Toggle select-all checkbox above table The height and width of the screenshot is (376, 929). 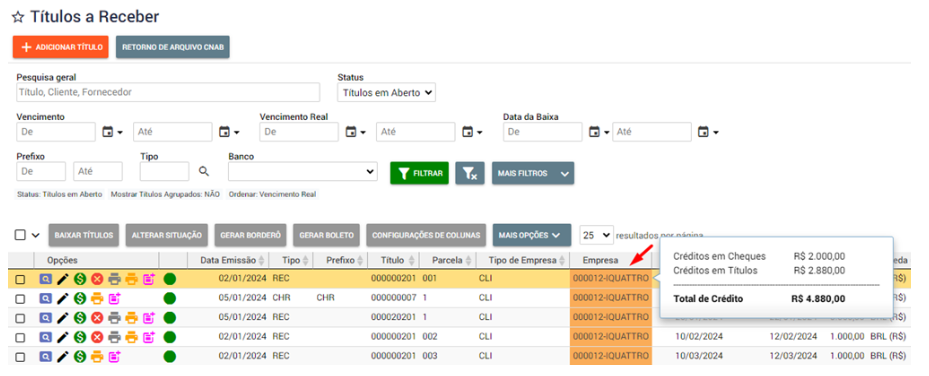click(x=20, y=234)
